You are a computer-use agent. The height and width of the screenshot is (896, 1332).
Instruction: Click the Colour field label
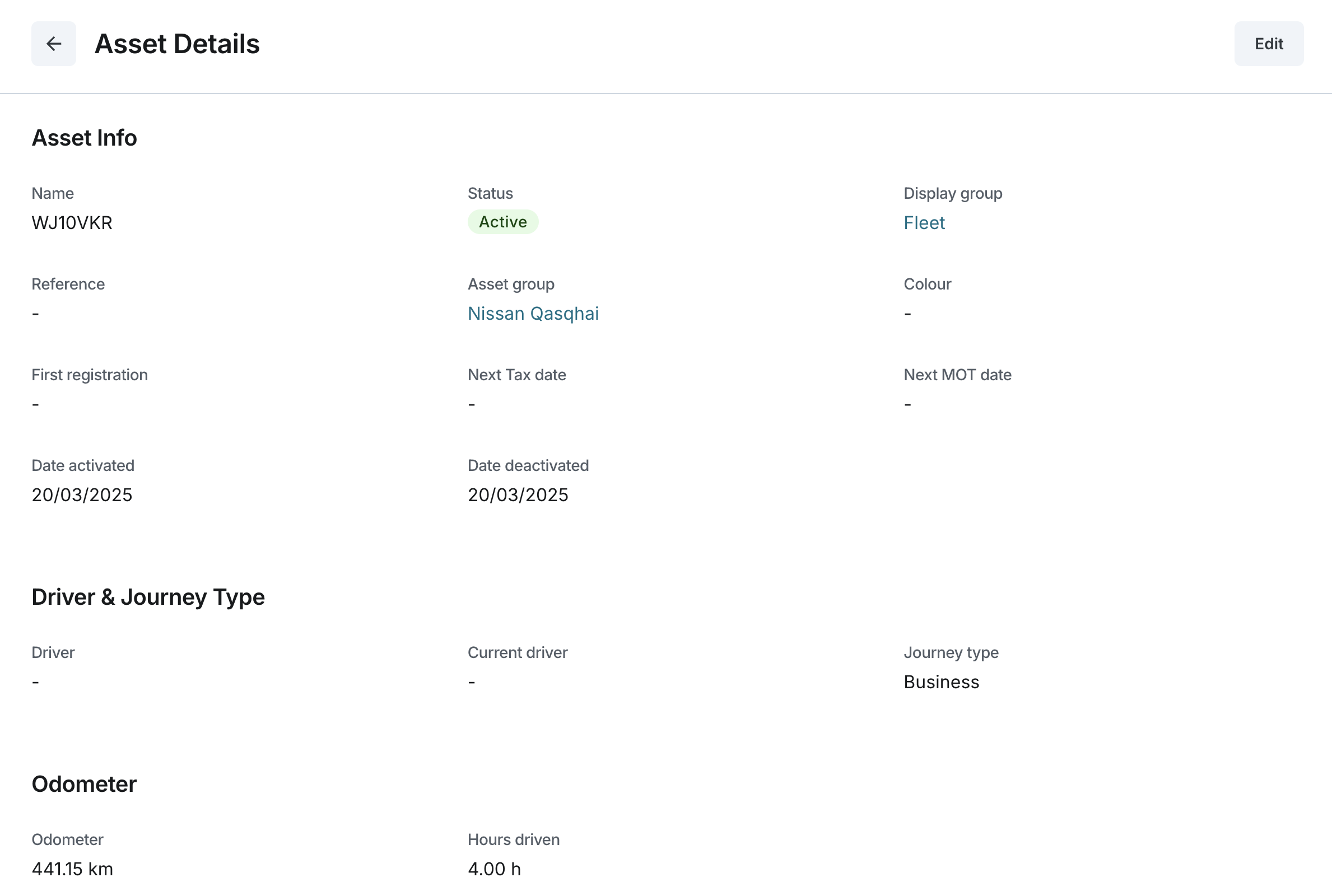pos(927,284)
